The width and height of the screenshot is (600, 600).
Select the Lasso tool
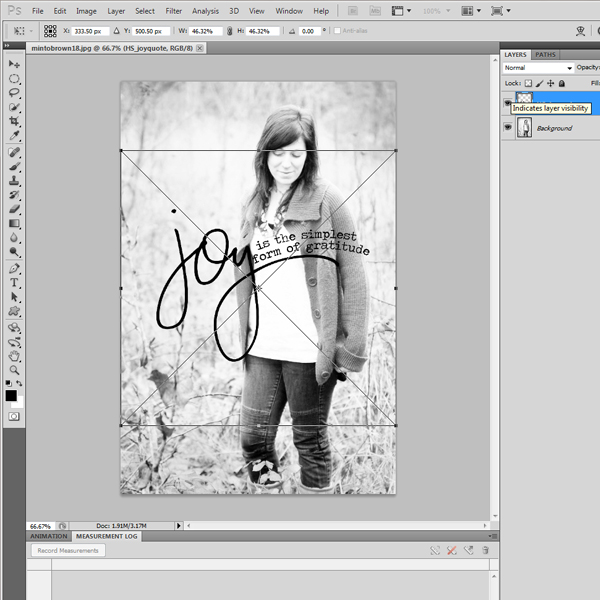pyautogui.click(x=14, y=92)
